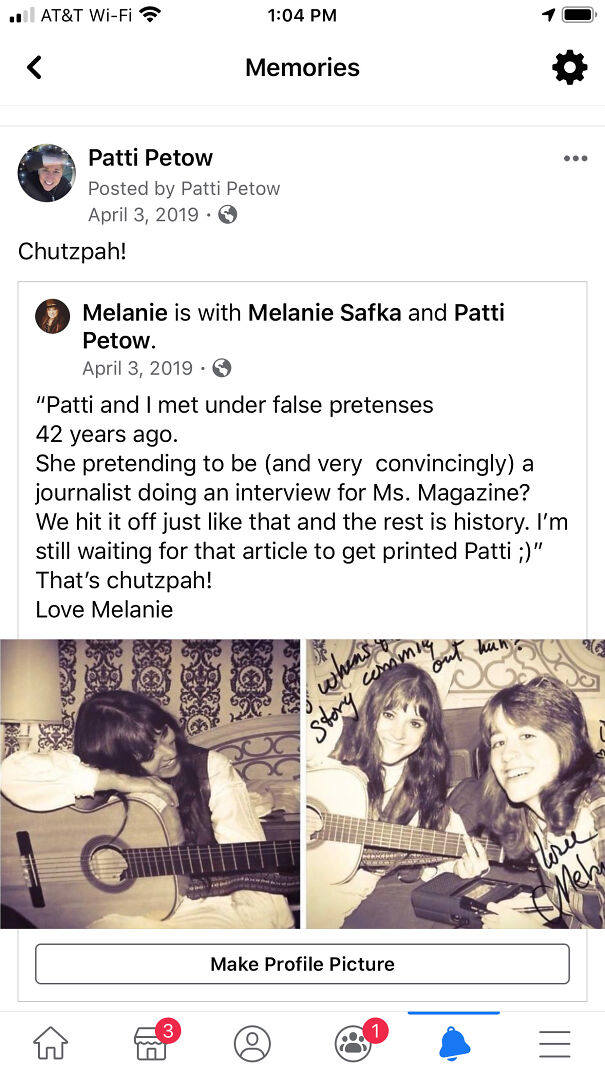This screenshot has width=605, height=1076.
Task: Go back using the left chevron
Action: pyautogui.click(x=35, y=67)
